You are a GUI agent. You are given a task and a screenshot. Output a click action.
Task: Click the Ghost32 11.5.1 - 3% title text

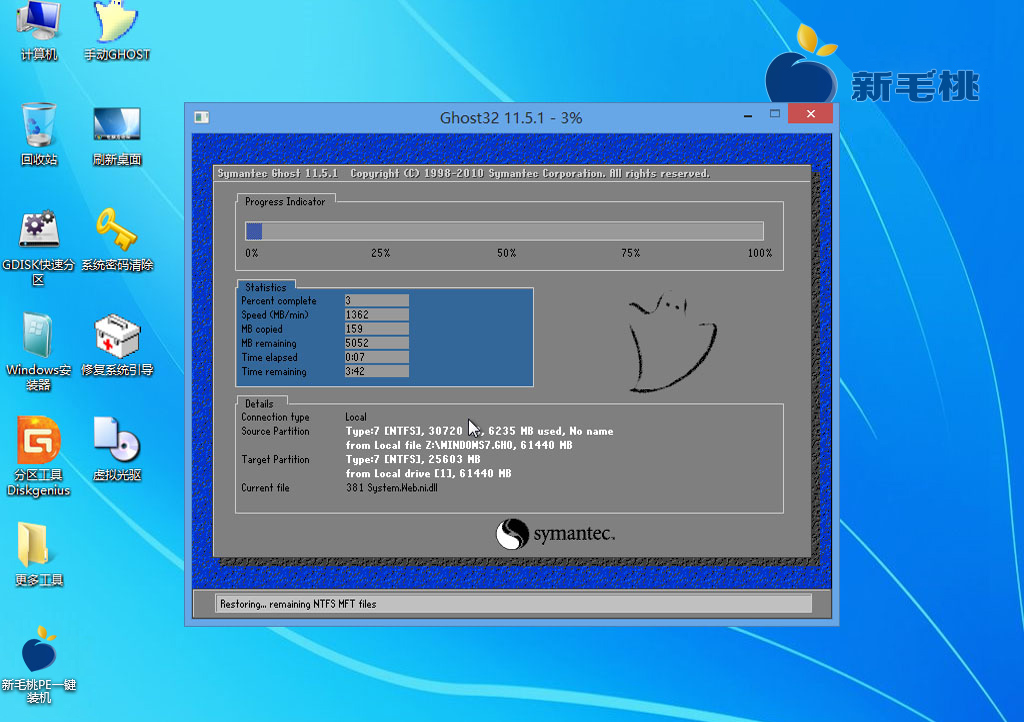[x=511, y=118]
